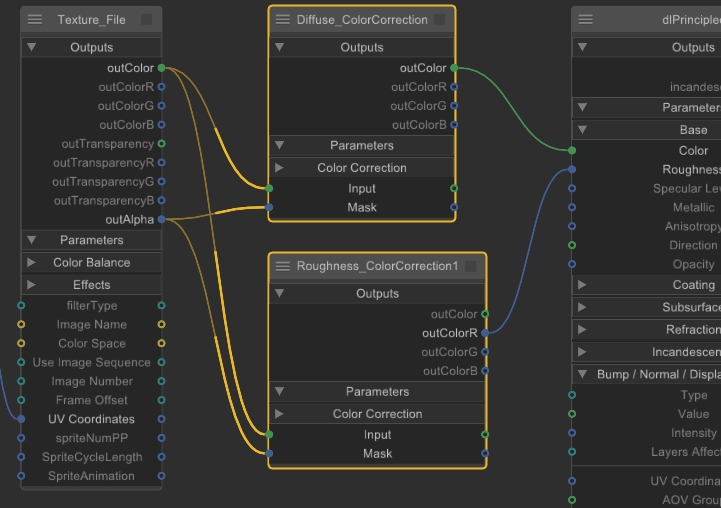Toggle the Diffuse_ColorCorrection header square
This screenshot has height=508, width=721.
pos(440,20)
